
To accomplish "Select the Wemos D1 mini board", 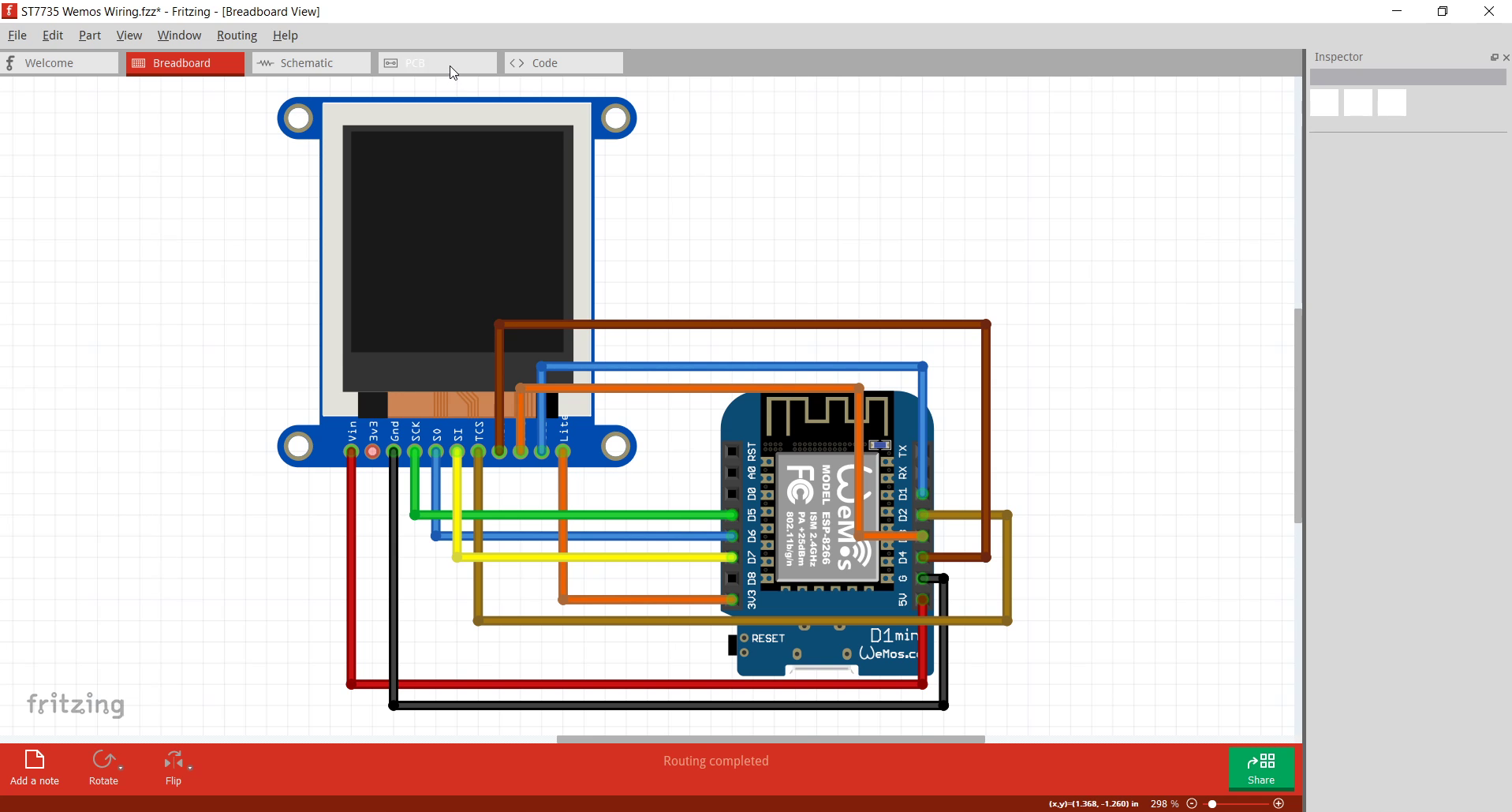I will pyautogui.click(x=827, y=533).
